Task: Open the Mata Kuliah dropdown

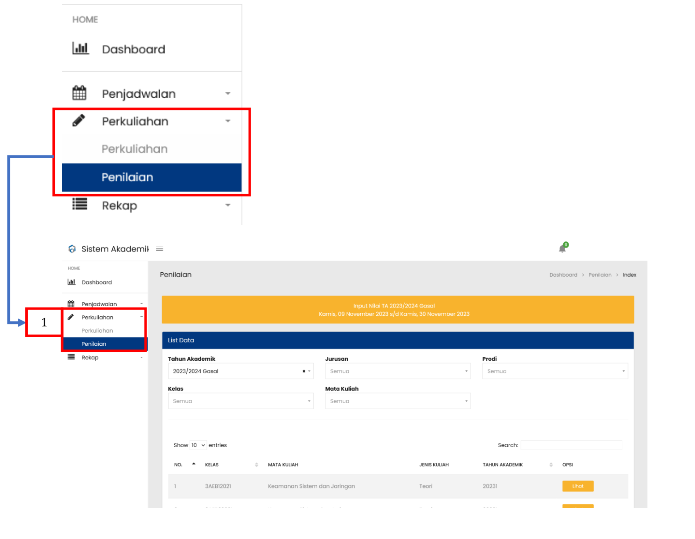Action: click(397, 401)
